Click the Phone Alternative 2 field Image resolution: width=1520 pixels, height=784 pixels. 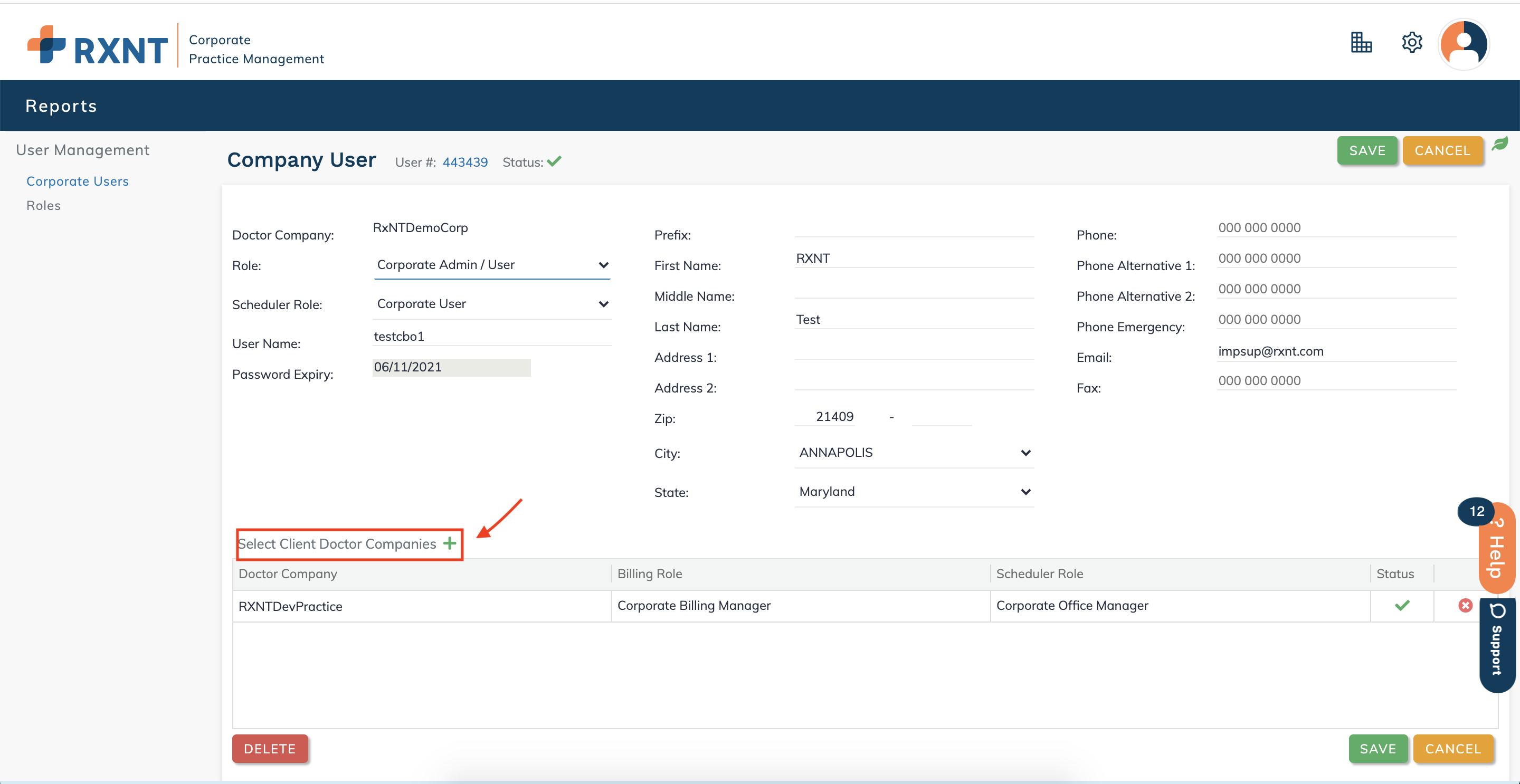click(1336, 289)
